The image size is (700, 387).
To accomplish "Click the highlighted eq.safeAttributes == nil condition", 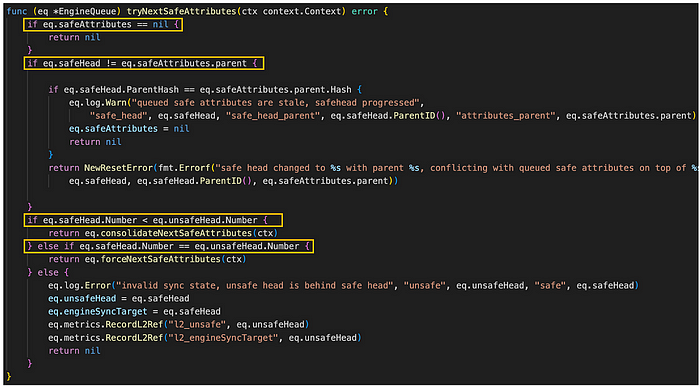I will (103, 25).
